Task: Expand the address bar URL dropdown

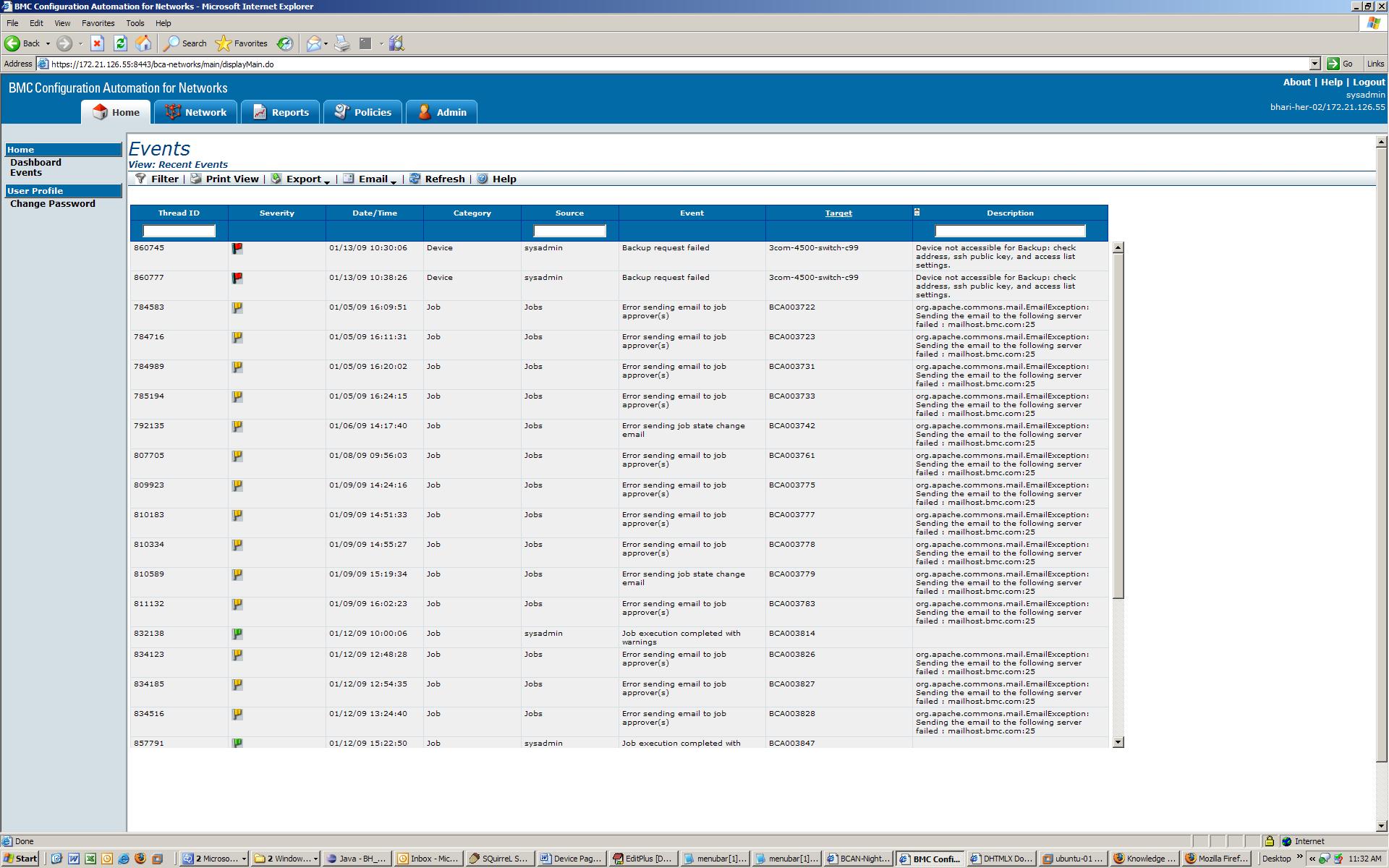Action: (1314, 64)
